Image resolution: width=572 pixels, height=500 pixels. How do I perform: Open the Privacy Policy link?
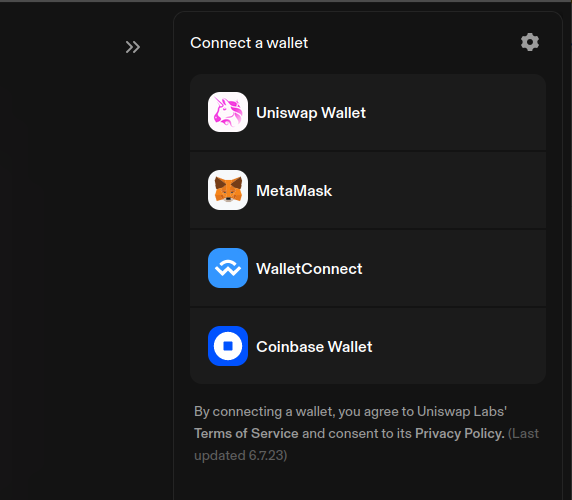460,433
